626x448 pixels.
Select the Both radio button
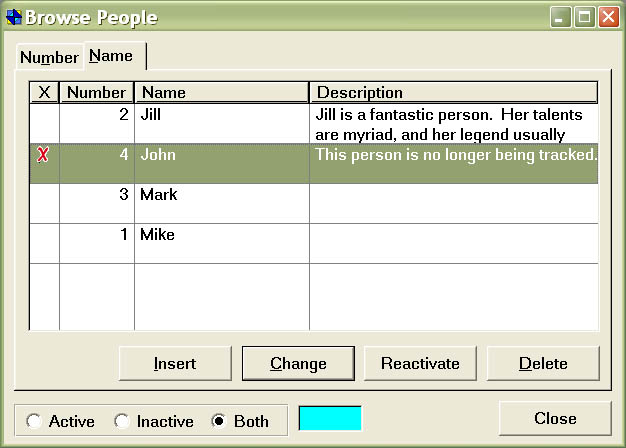click(x=219, y=421)
